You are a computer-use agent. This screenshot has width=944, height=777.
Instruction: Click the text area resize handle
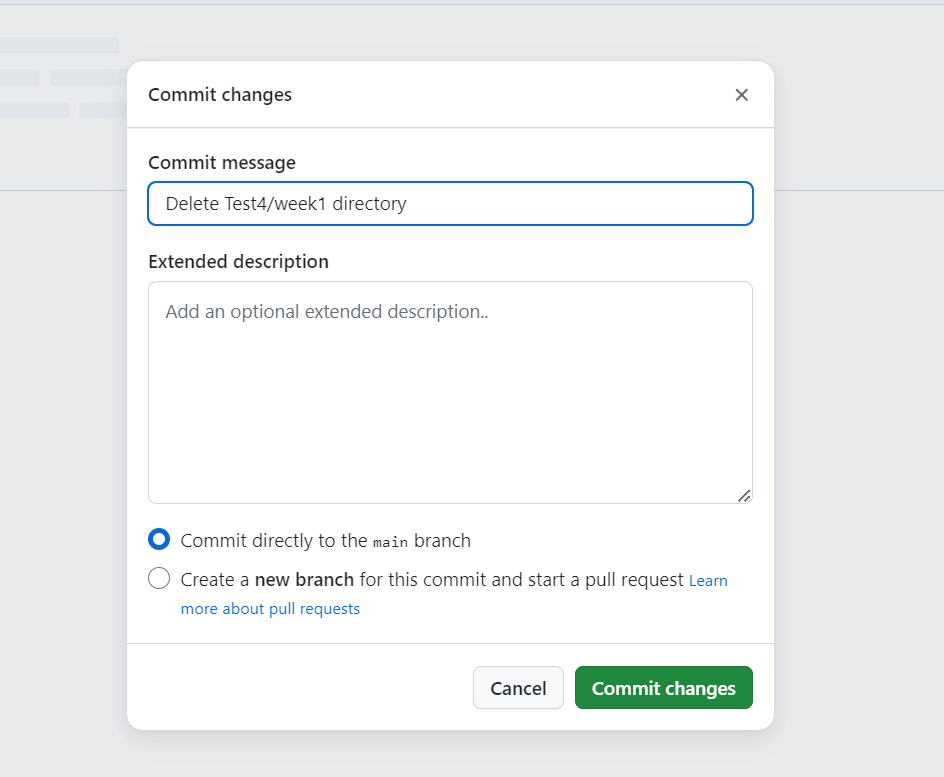click(x=744, y=495)
